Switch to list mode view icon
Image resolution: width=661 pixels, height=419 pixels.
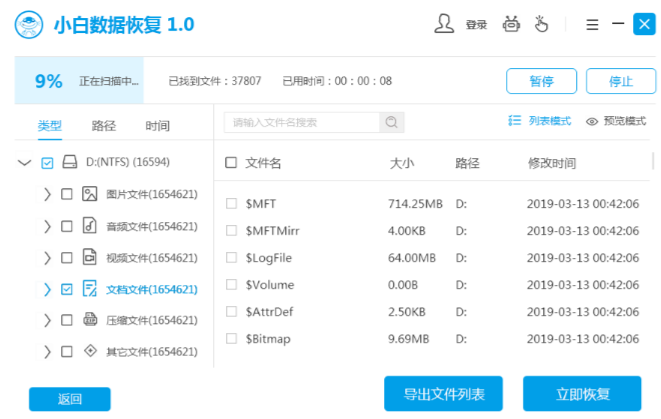[x=515, y=121]
